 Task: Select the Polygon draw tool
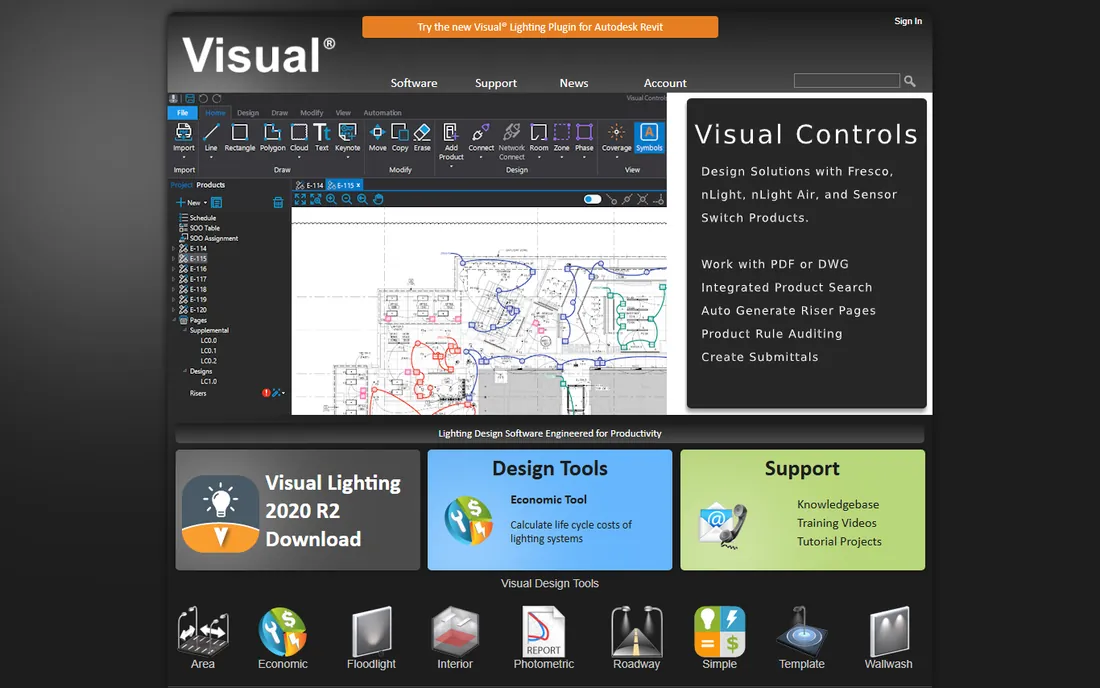[272, 138]
